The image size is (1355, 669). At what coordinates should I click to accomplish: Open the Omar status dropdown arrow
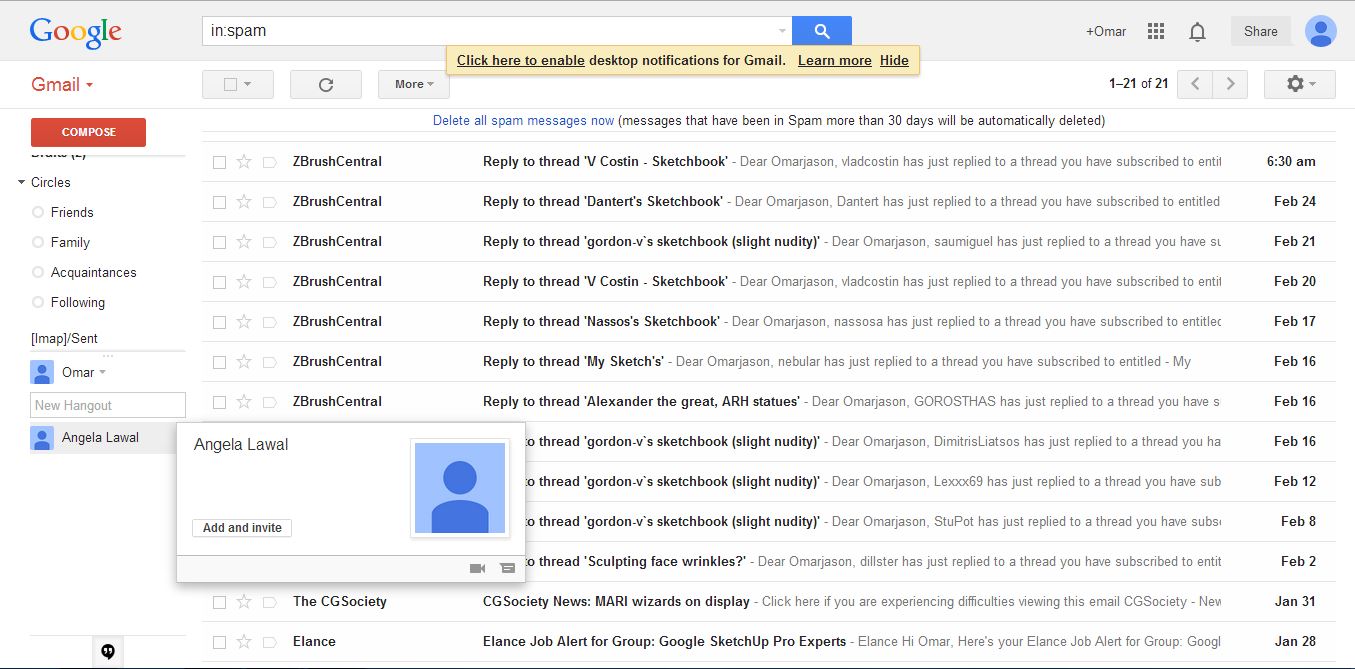click(x=102, y=373)
